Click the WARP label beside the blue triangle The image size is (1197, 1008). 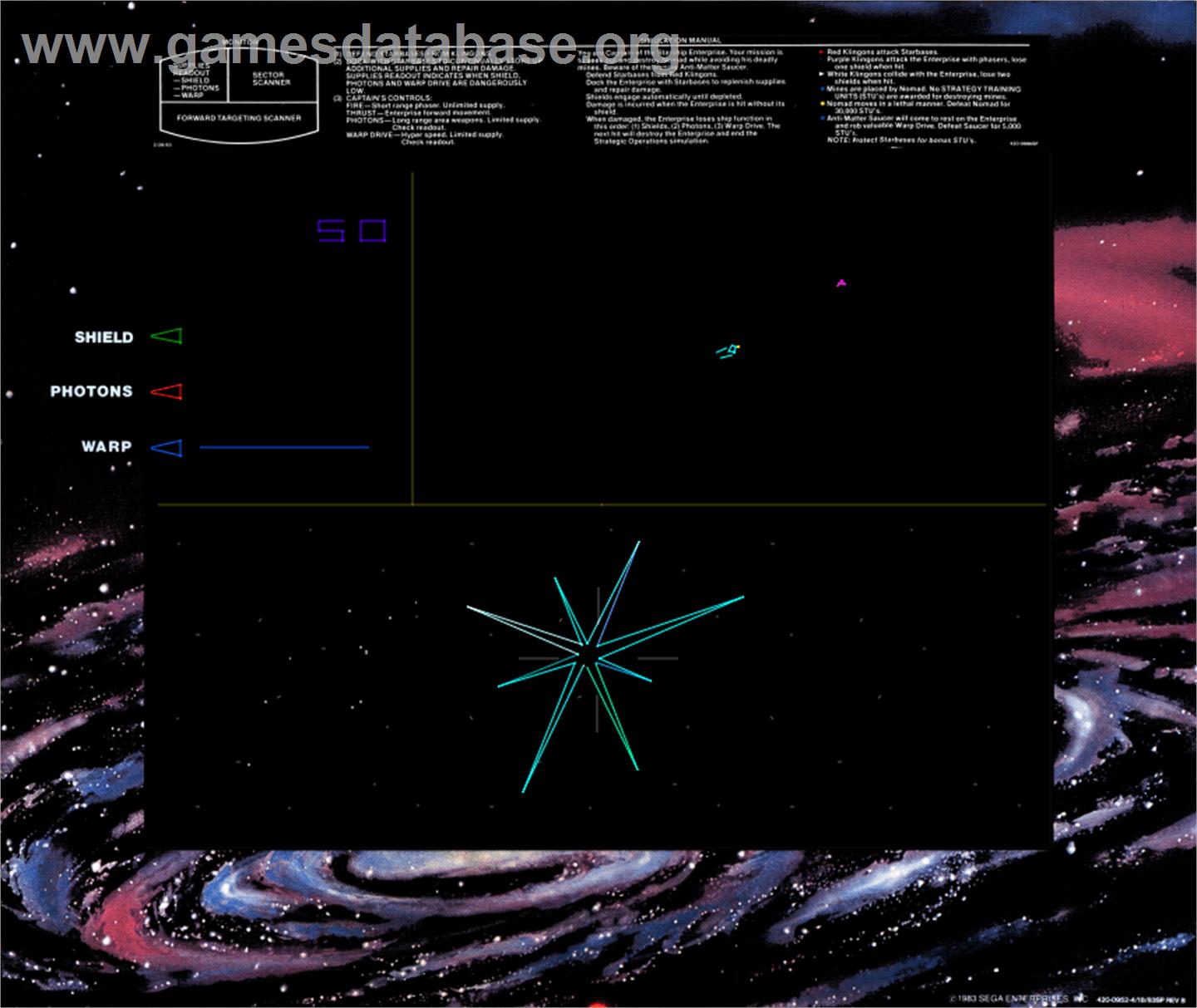click(x=106, y=446)
